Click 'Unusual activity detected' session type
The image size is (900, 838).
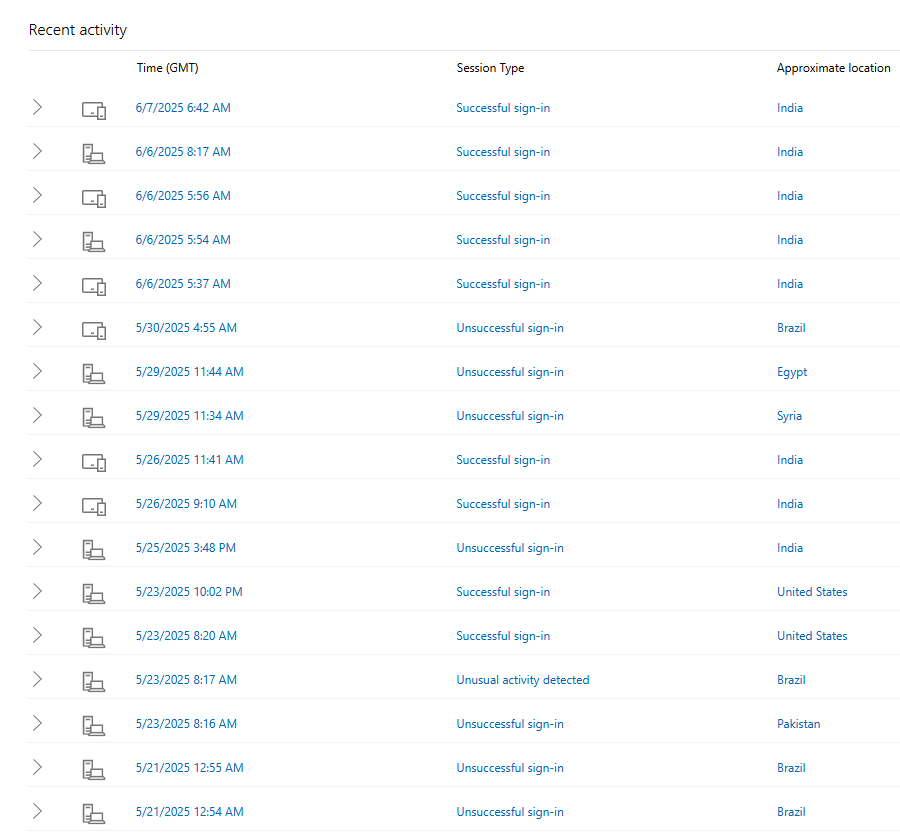[x=522, y=680]
